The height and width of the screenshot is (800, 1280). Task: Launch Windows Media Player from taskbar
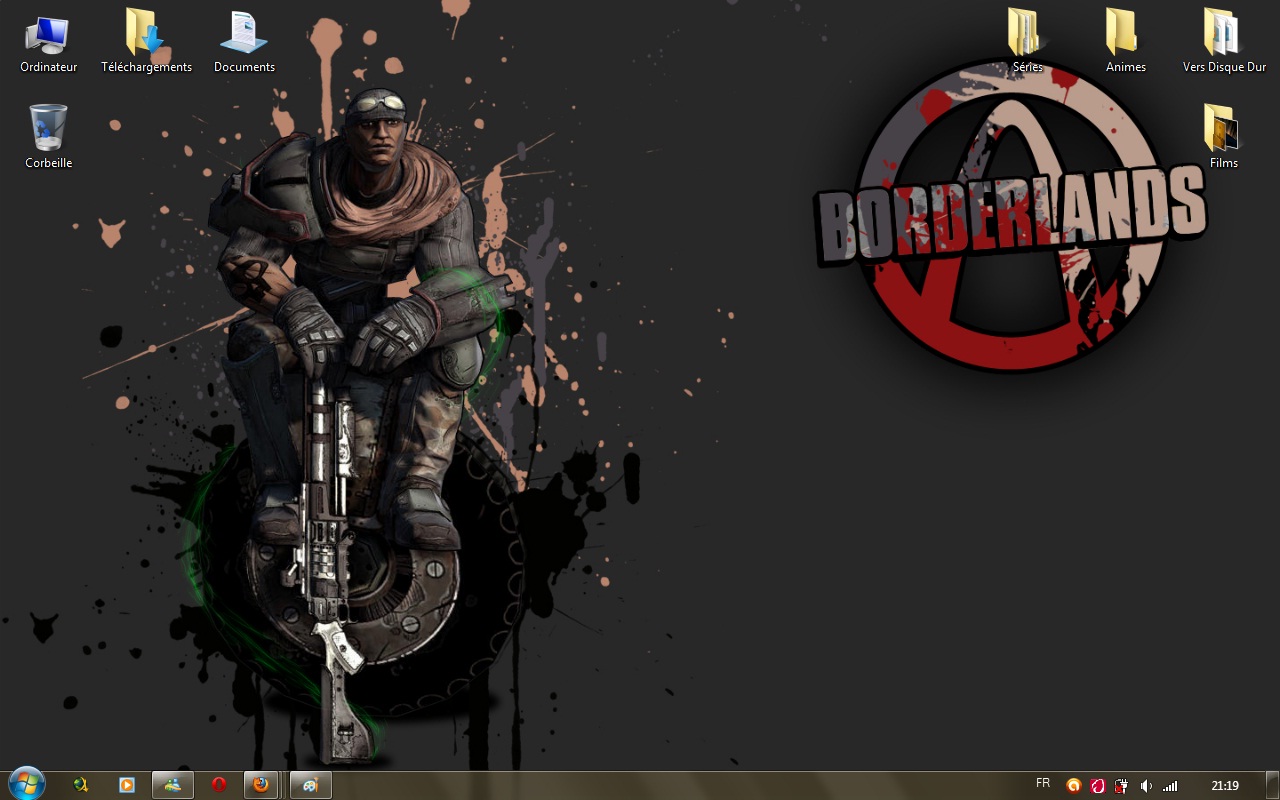127,785
